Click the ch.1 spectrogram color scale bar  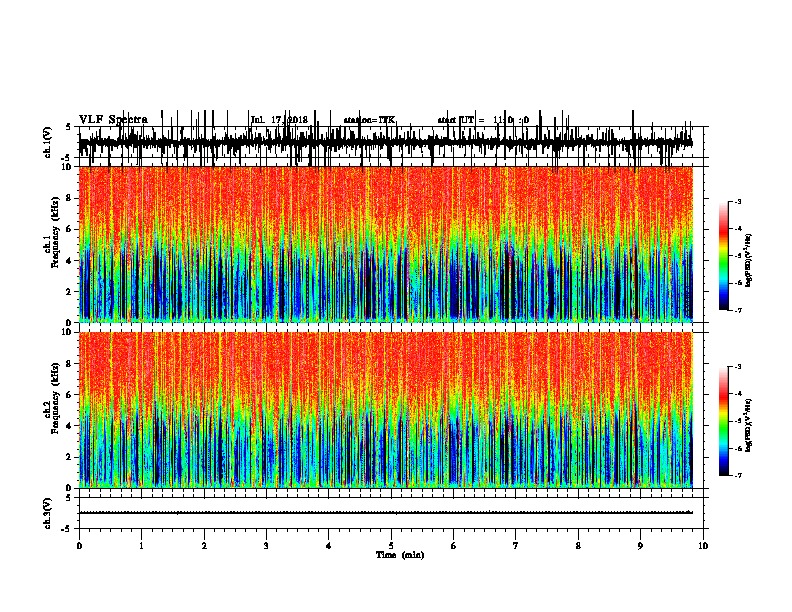pyautogui.click(x=724, y=256)
